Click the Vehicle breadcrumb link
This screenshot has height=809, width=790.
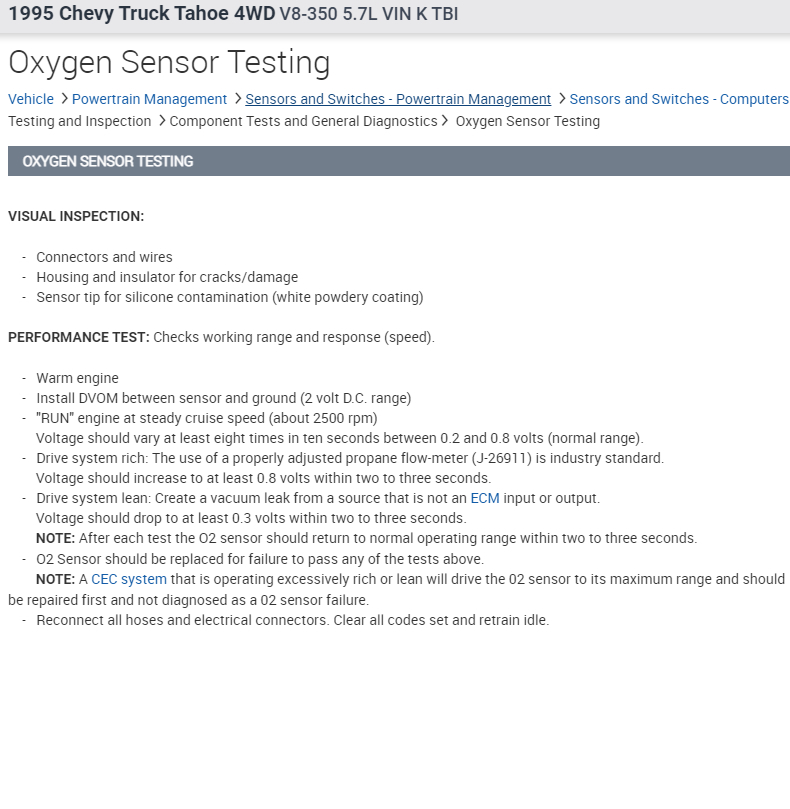tap(31, 99)
